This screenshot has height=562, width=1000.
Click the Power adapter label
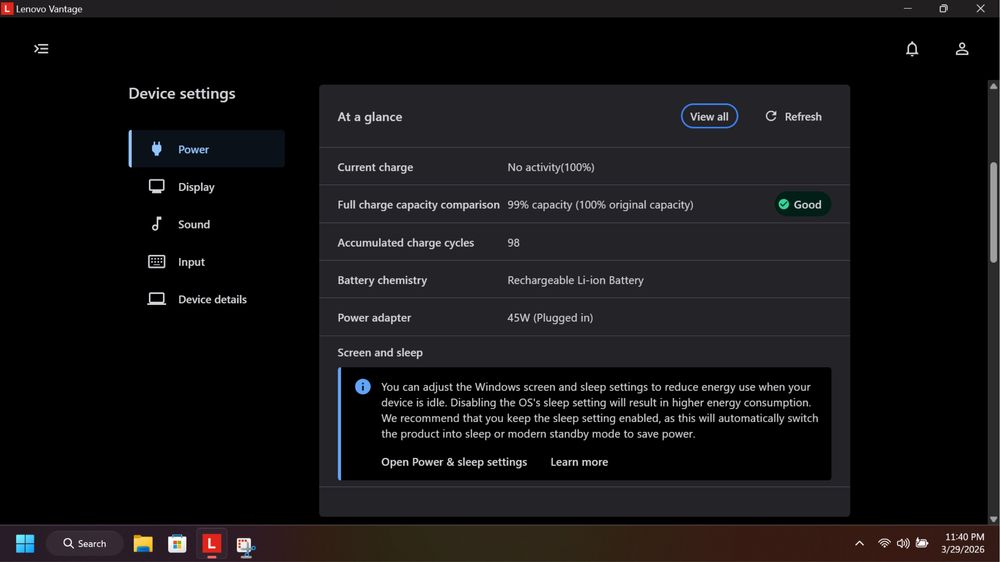click(374, 318)
